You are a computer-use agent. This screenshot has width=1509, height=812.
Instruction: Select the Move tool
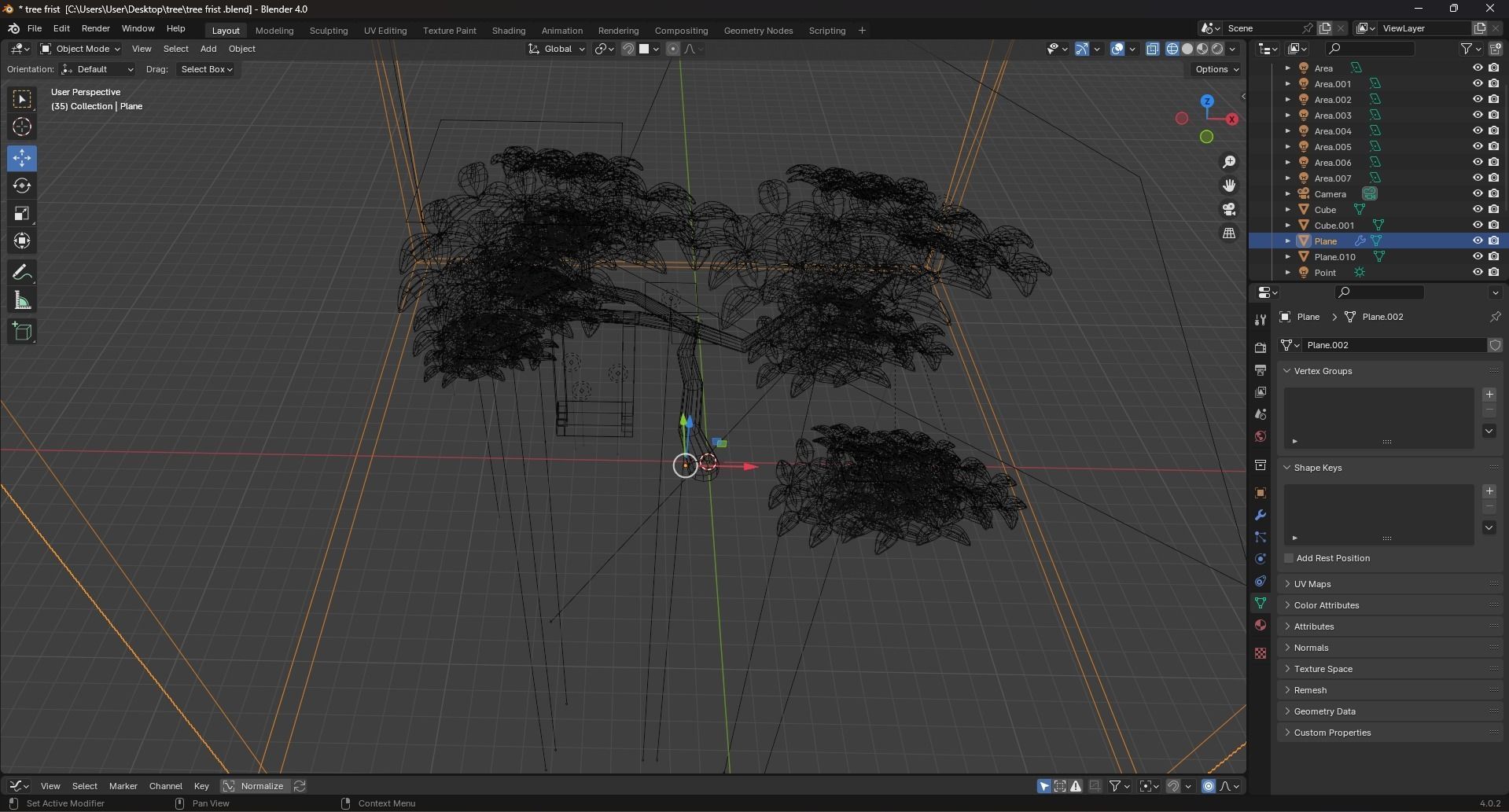point(22,158)
